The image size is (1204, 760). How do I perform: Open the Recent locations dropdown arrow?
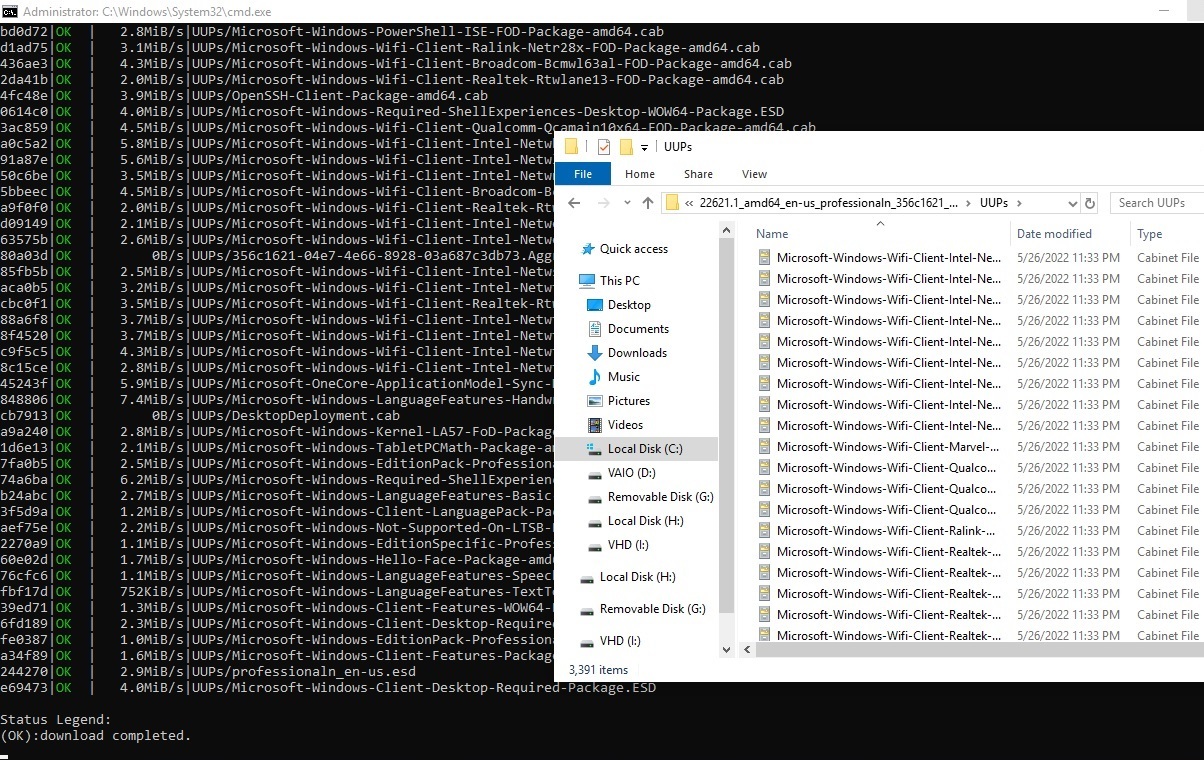click(x=626, y=203)
